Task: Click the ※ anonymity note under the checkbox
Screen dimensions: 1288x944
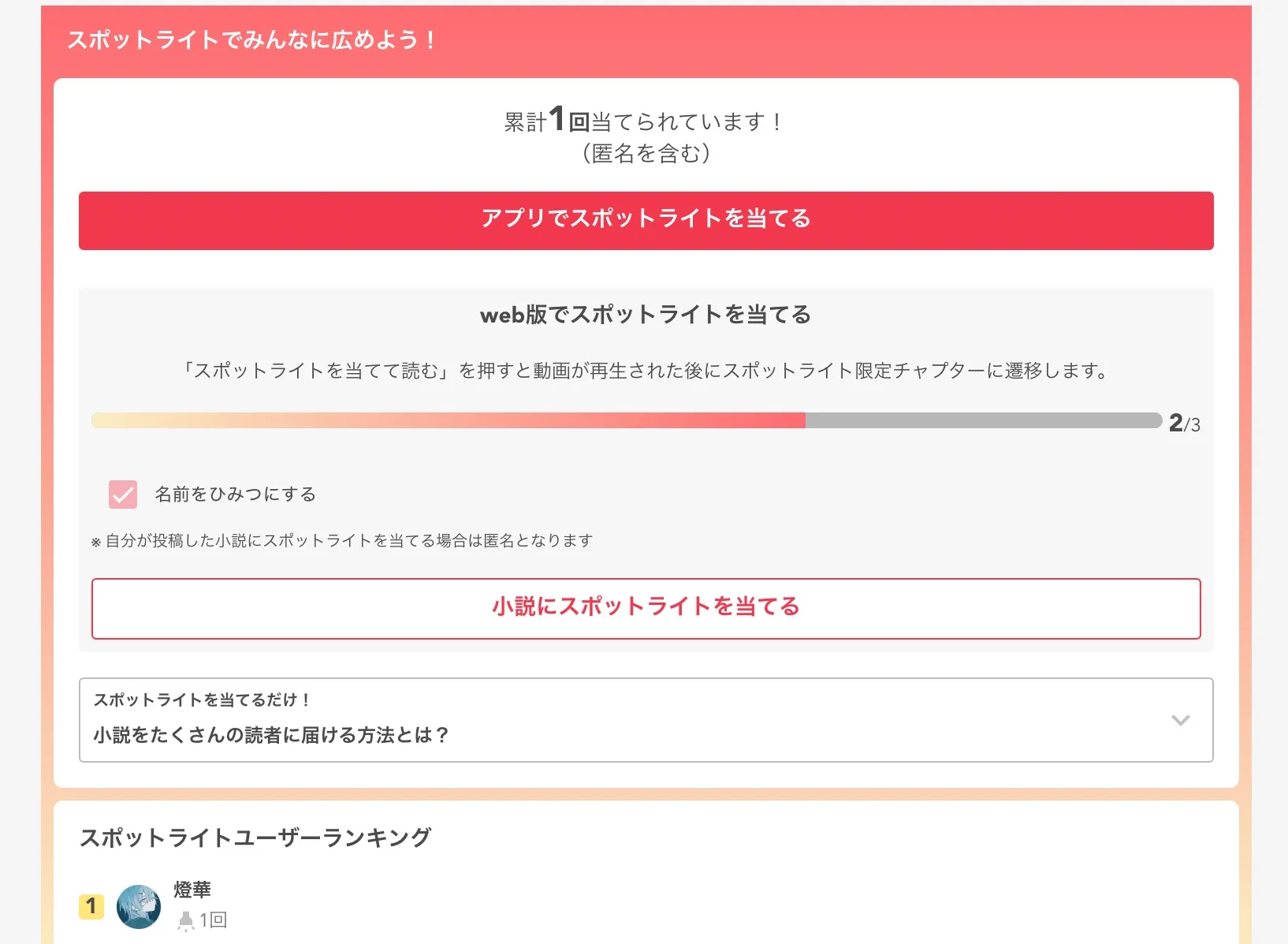Action: 342,541
